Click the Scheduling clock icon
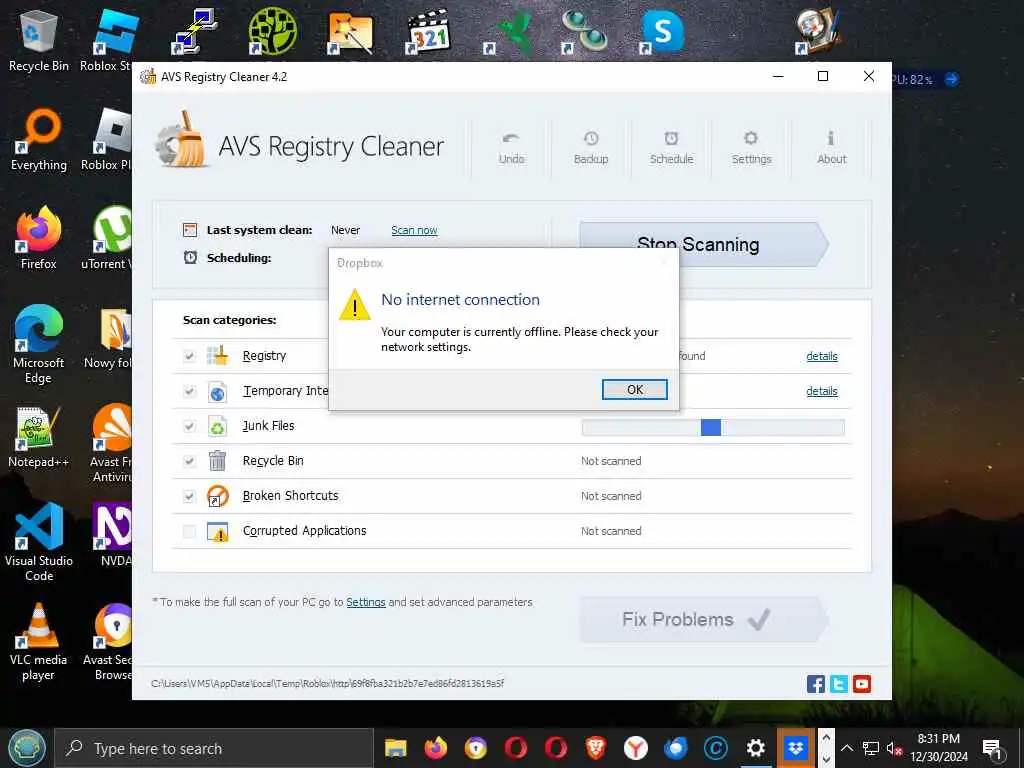1024x768 pixels. [x=190, y=257]
